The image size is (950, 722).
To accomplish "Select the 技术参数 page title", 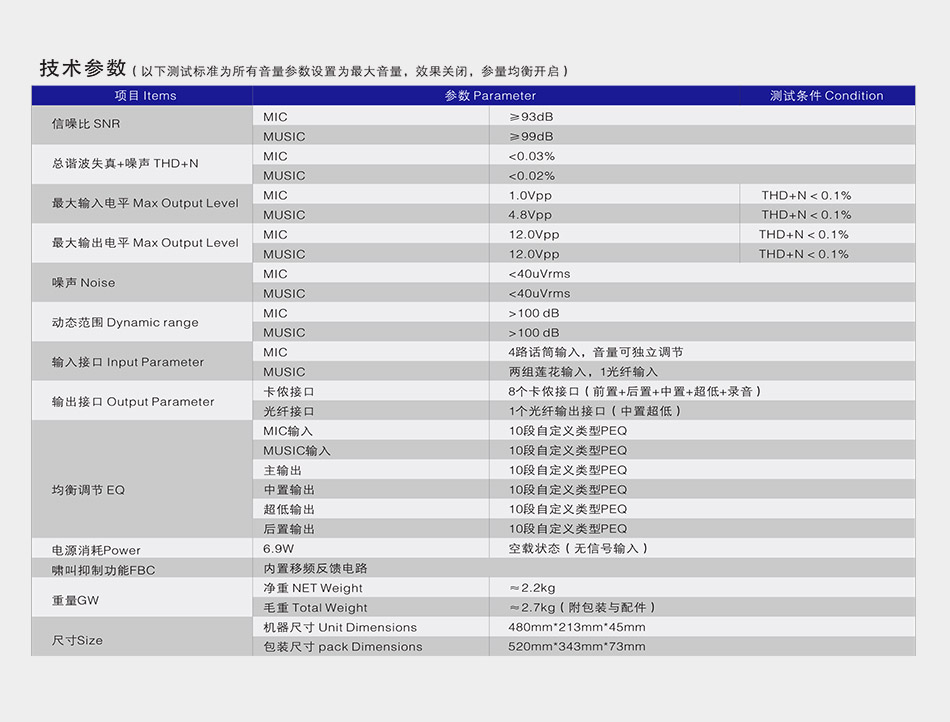I will [75, 66].
